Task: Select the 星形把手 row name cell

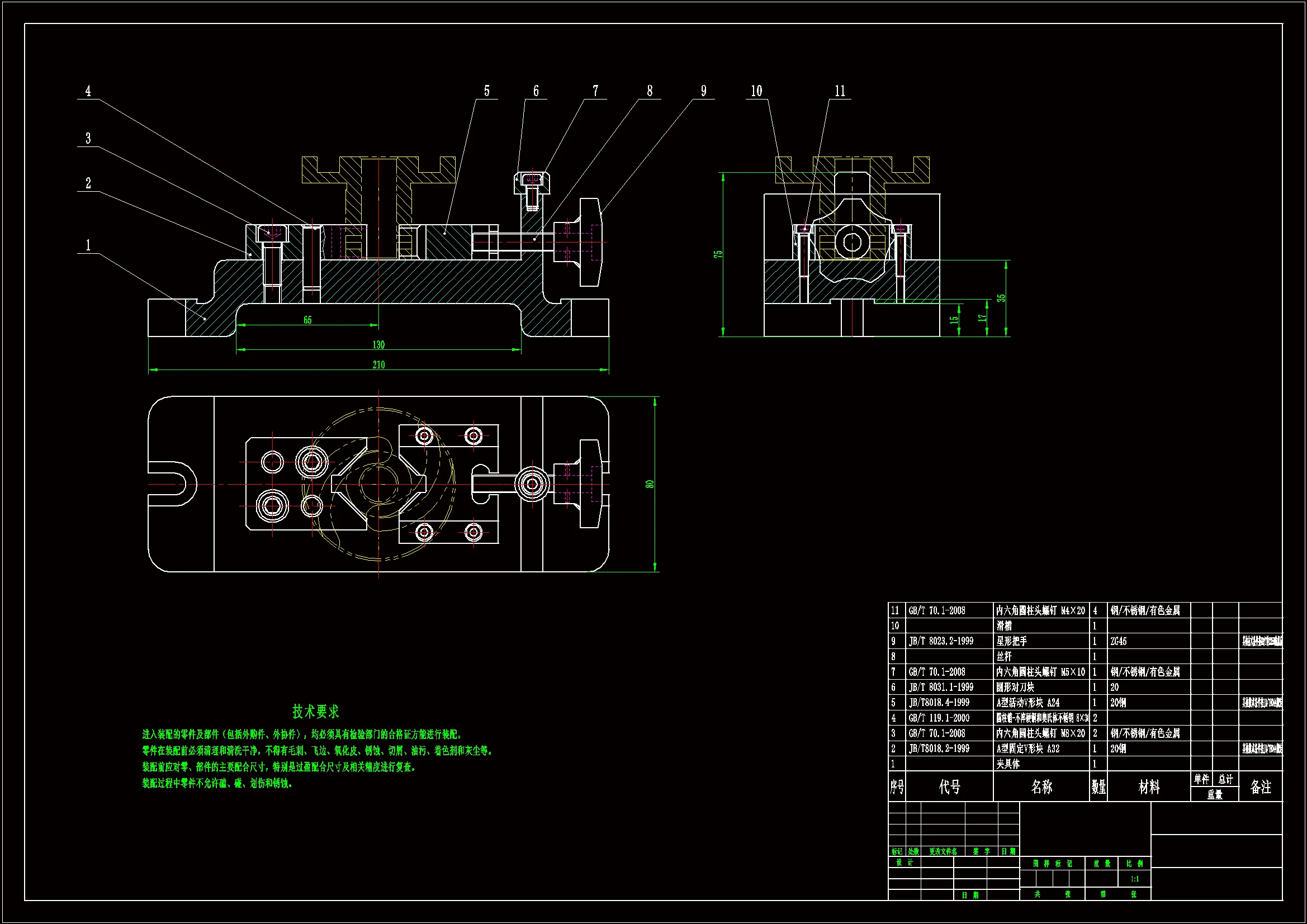Action: (1012, 641)
